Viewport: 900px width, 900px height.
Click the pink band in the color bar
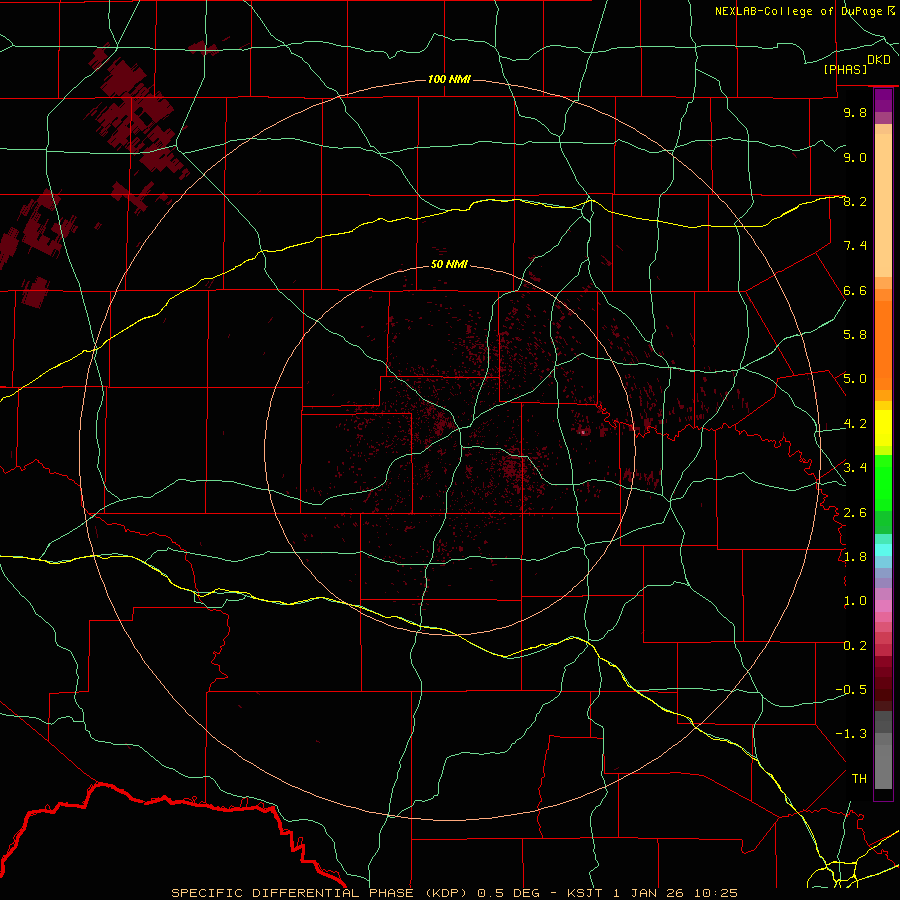point(883,606)
